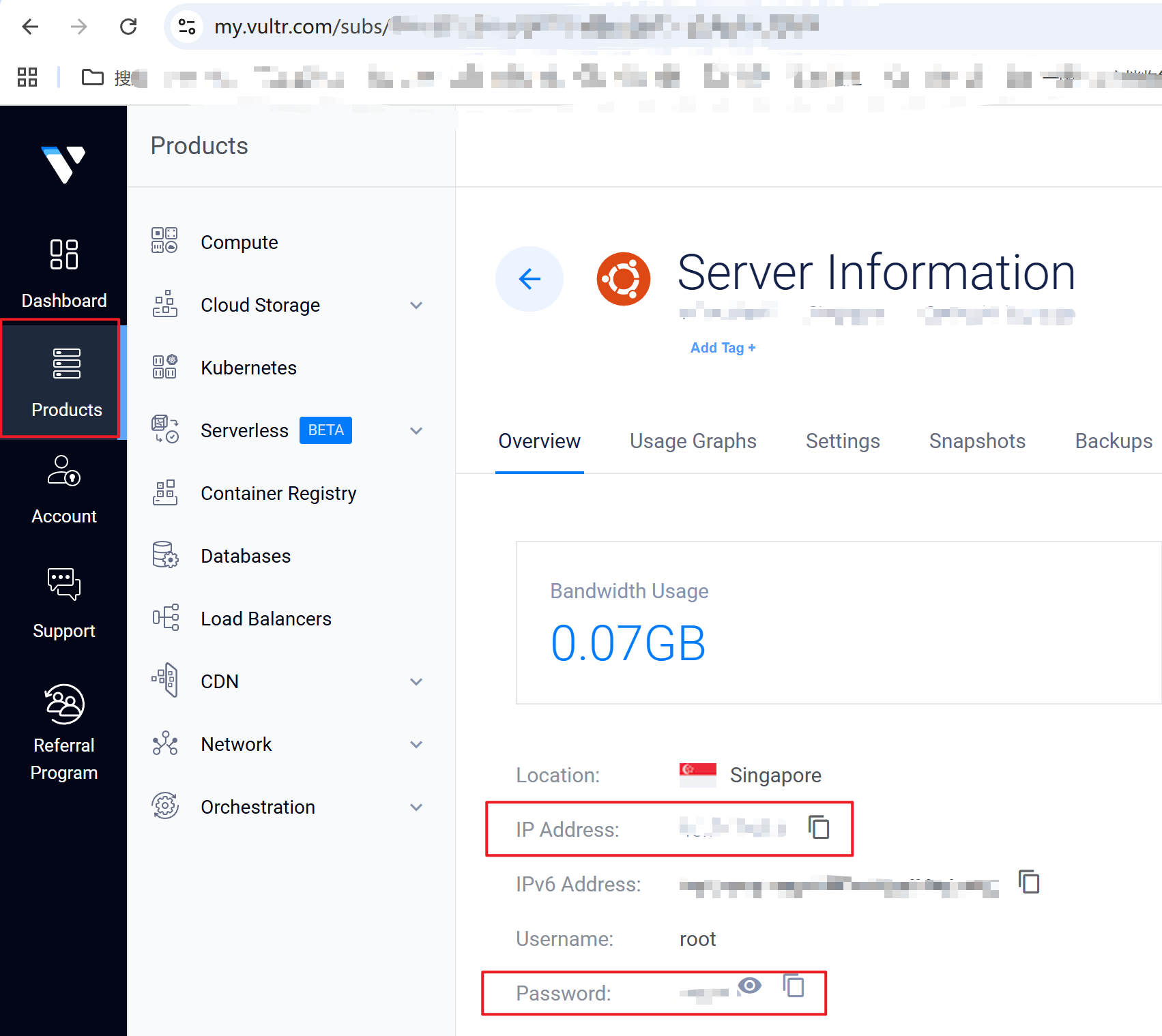1162x1036 pixels.
Task: Copy the IP Address to clipboard
Action: [x=819, y=827]
